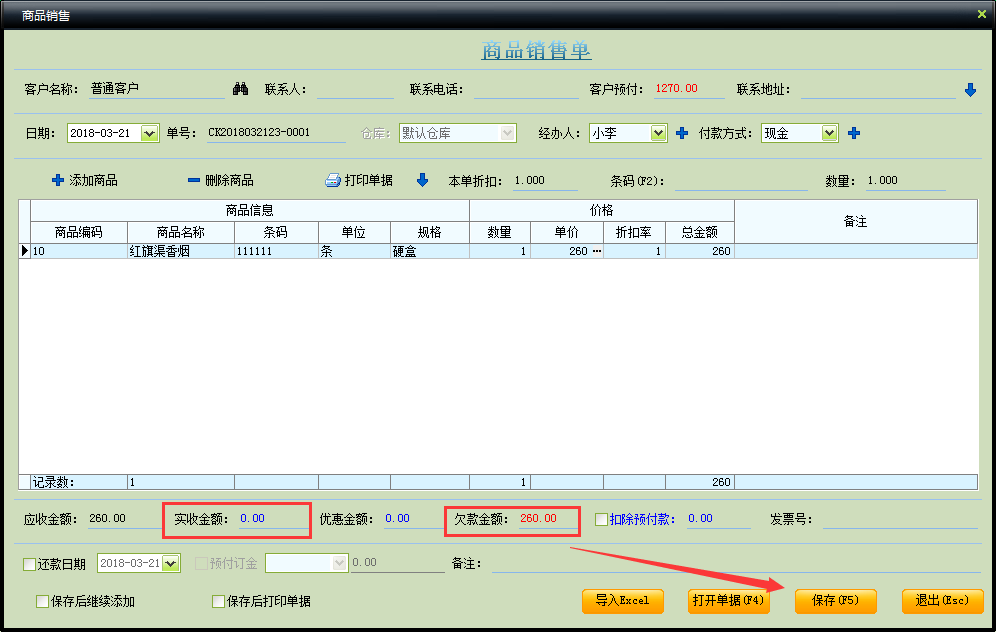Click the 数量 field showing 1.000

[905, 180]
